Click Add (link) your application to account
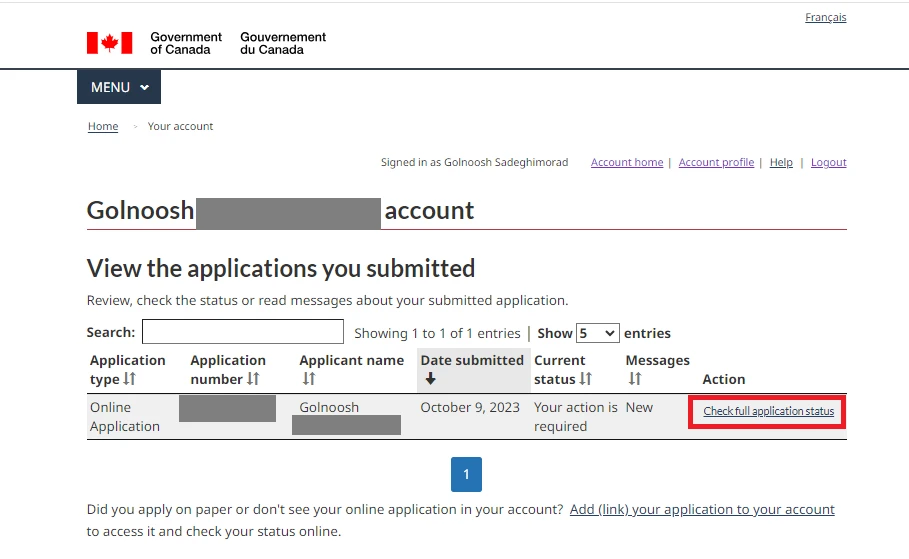 pos(702,509)
